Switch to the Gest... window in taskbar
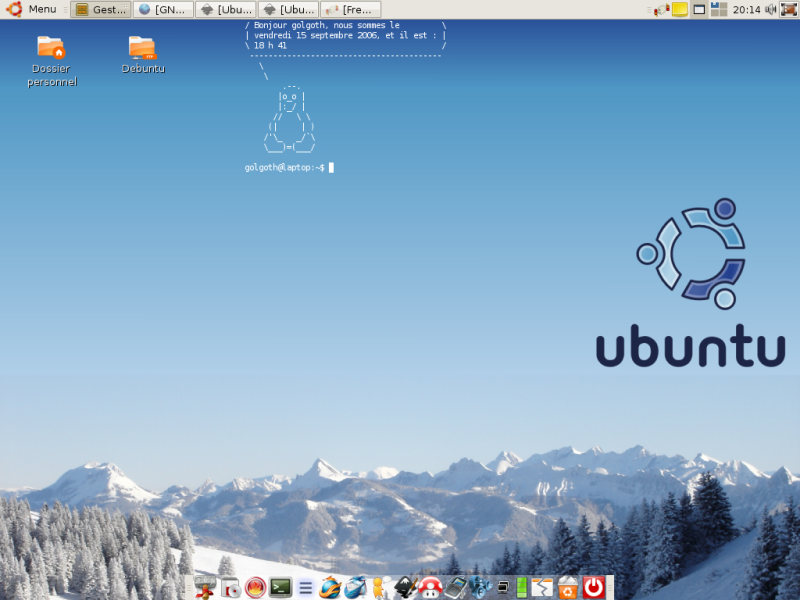This screenshot has width=800, height=600. (101, 9)
